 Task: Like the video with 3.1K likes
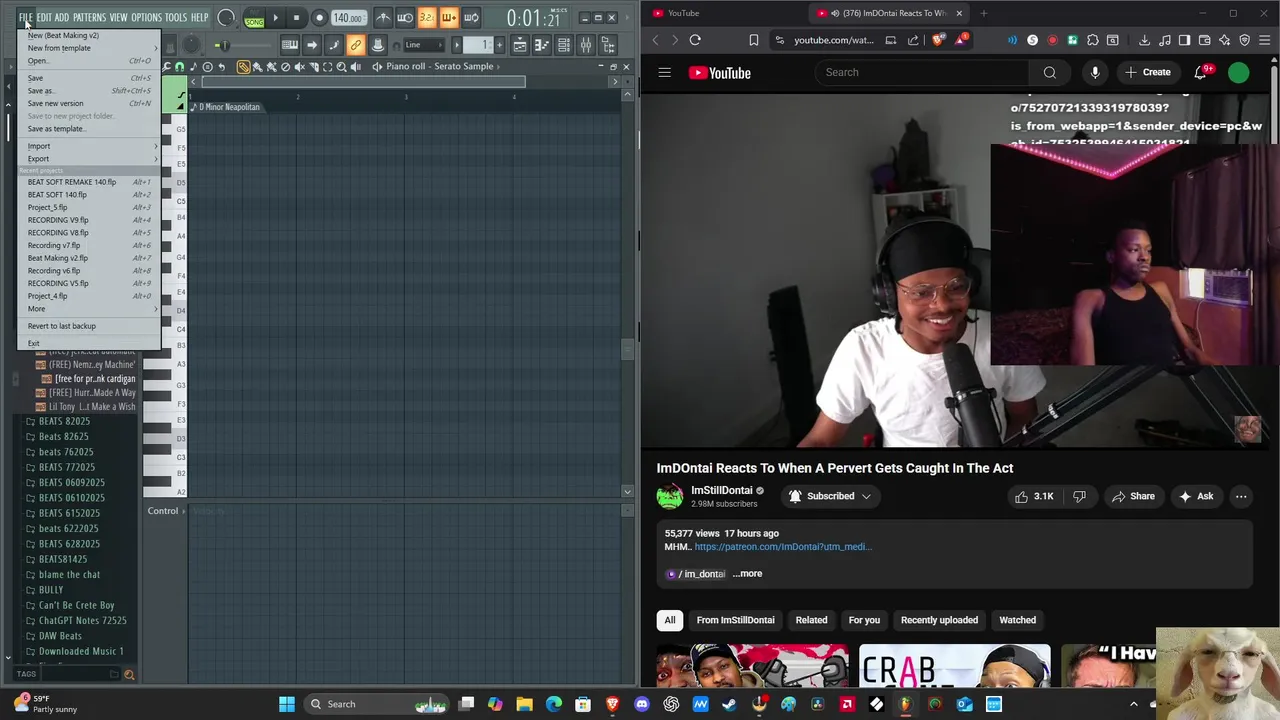tap(1033, 496)
